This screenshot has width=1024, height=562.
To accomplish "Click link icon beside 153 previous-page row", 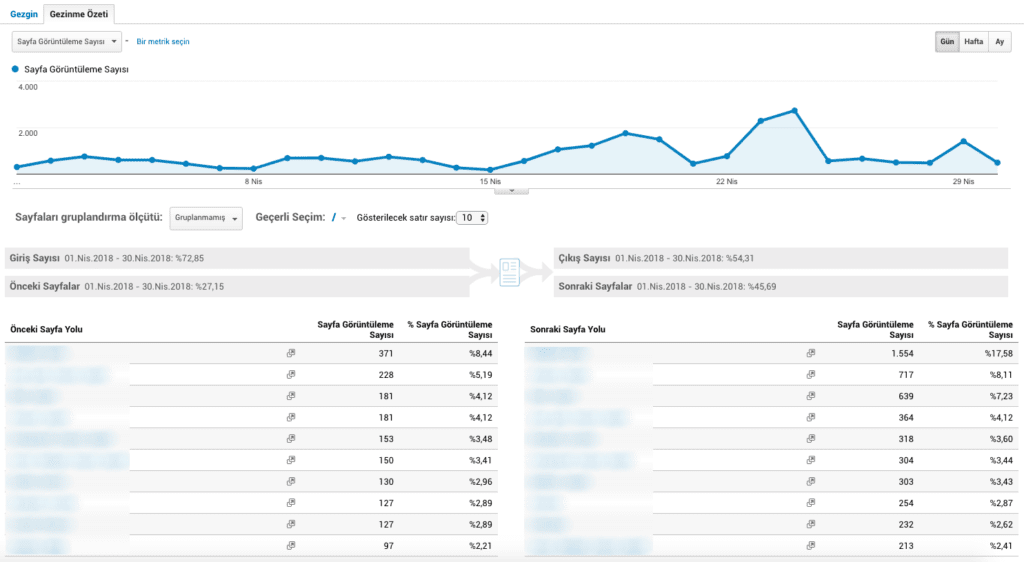I will pyautogui.click(x=291, y=439).
